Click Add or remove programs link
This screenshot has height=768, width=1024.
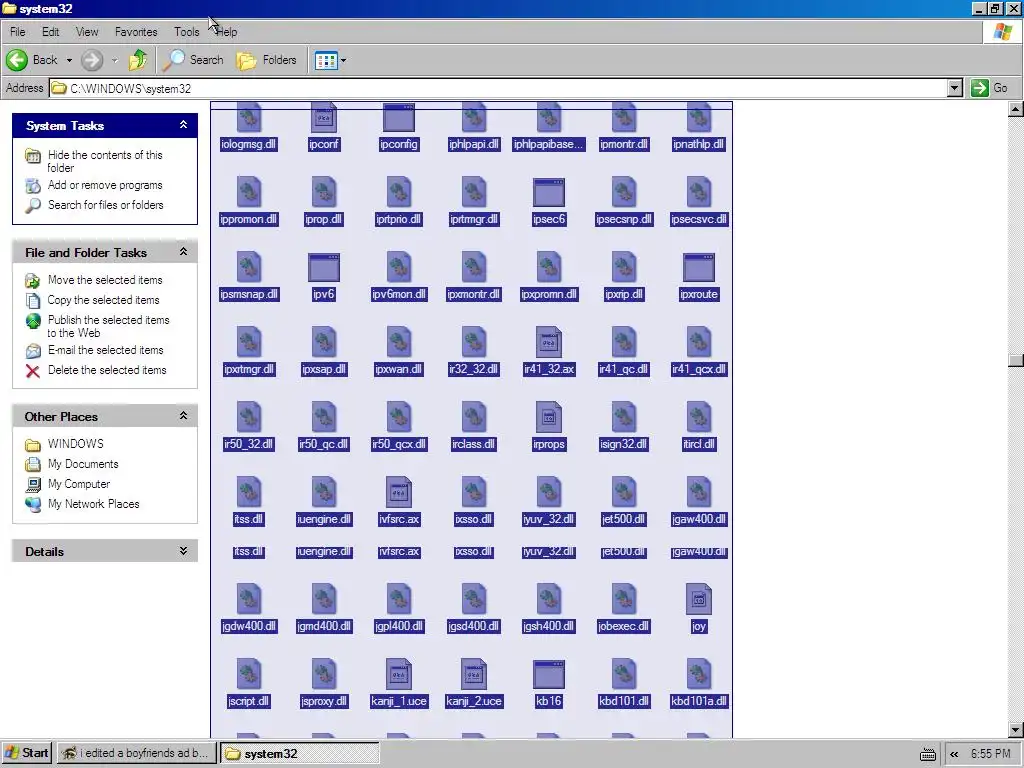click(x=104, y=185)
